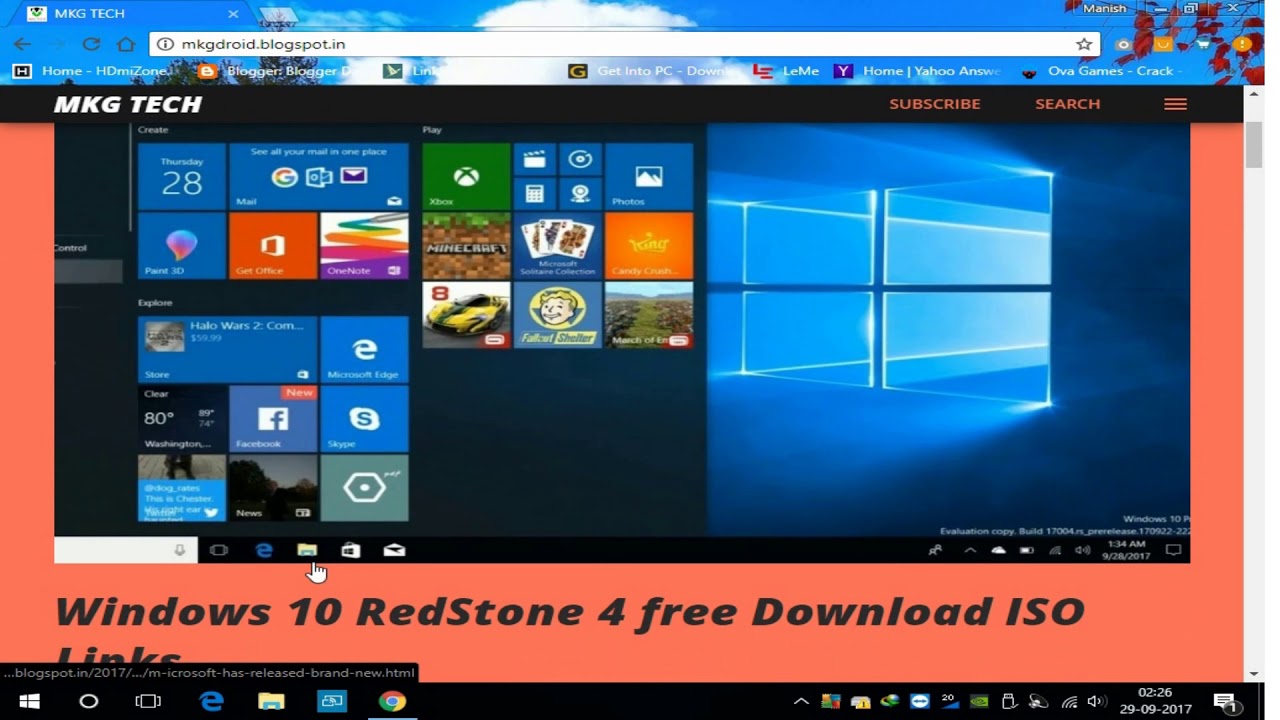This screenshot has width=1280, height=720.
Task: Go back to the previous page
Action: click(22, 44)
